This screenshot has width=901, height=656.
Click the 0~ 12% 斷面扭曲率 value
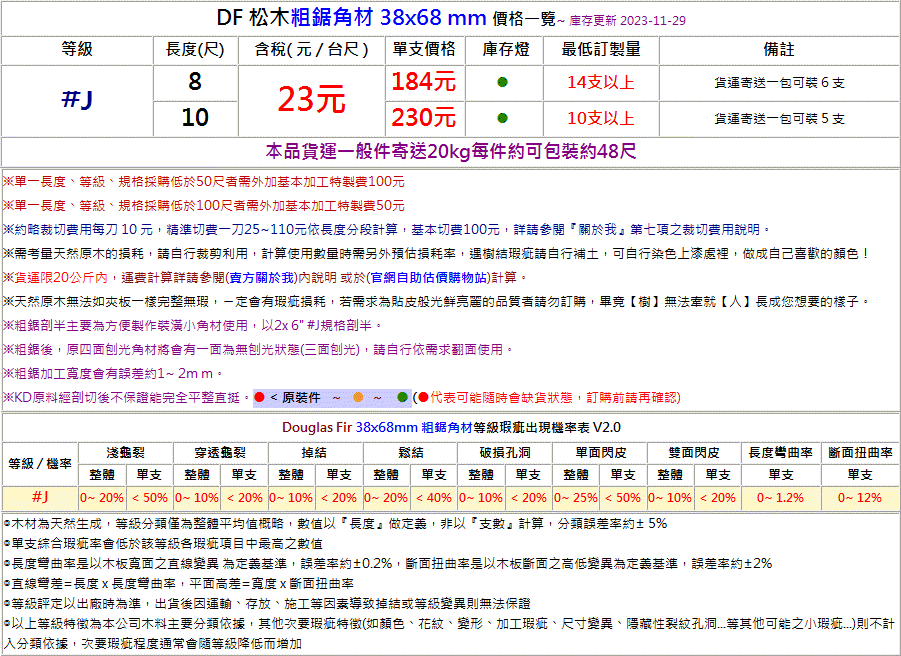(x=860, y=498)
